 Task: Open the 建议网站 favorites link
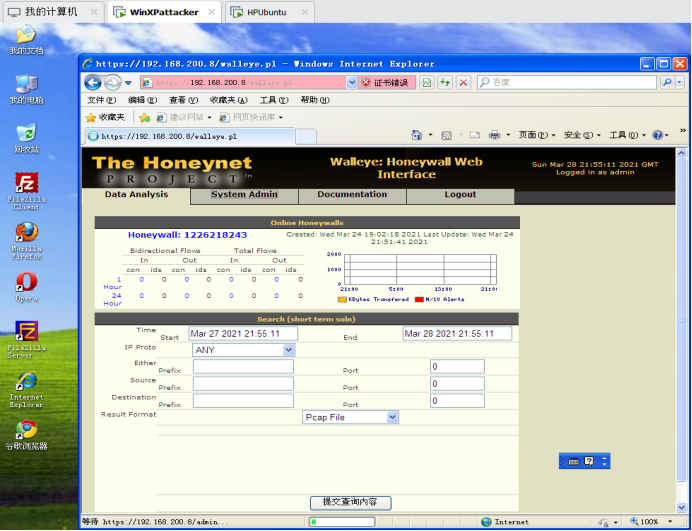[x=184, y=117]
